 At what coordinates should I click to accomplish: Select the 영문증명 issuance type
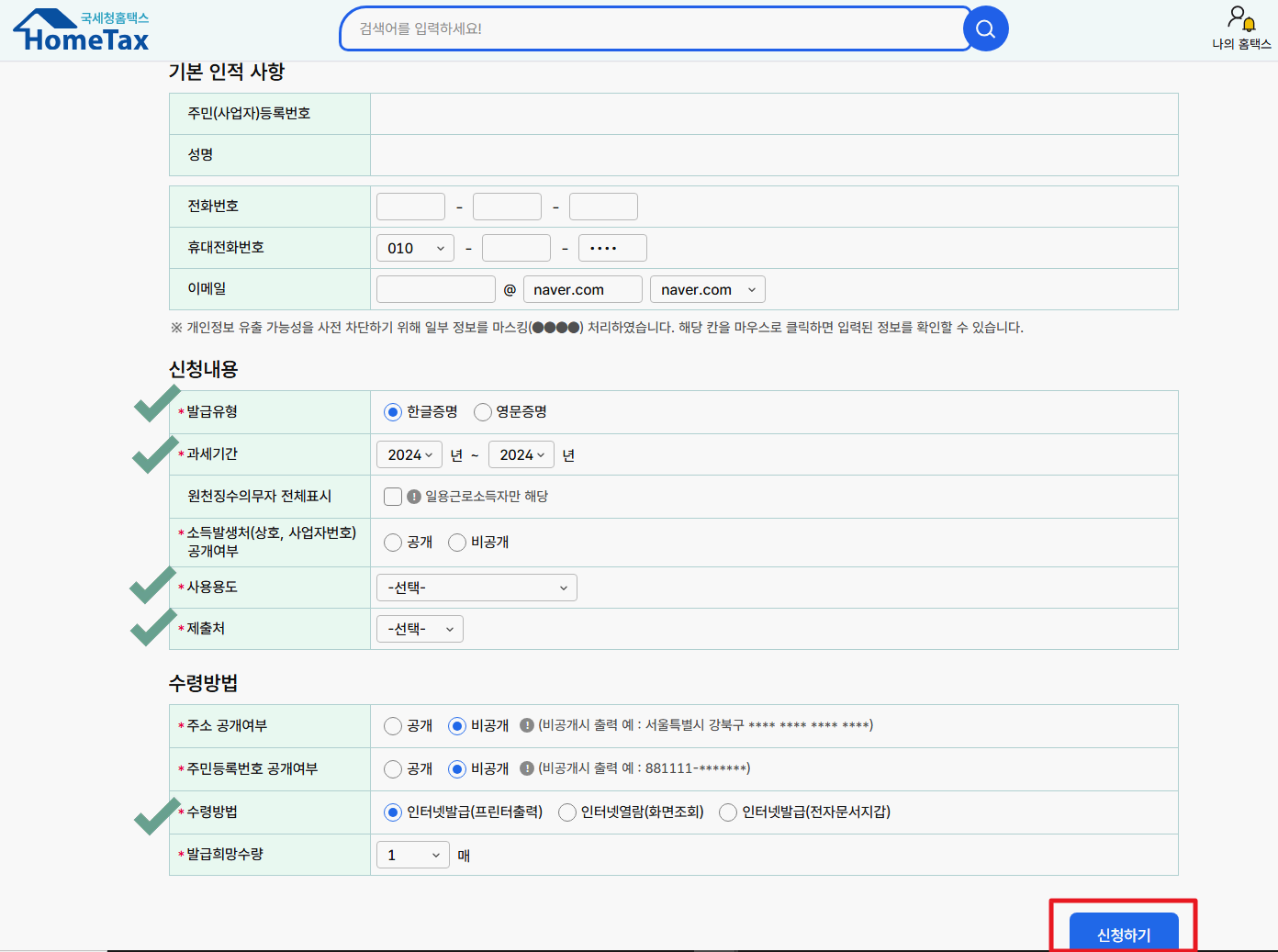click(483, 411)
